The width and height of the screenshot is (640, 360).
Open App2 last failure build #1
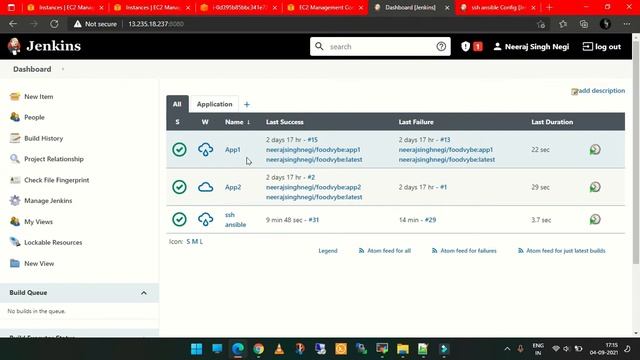(443, 187)
